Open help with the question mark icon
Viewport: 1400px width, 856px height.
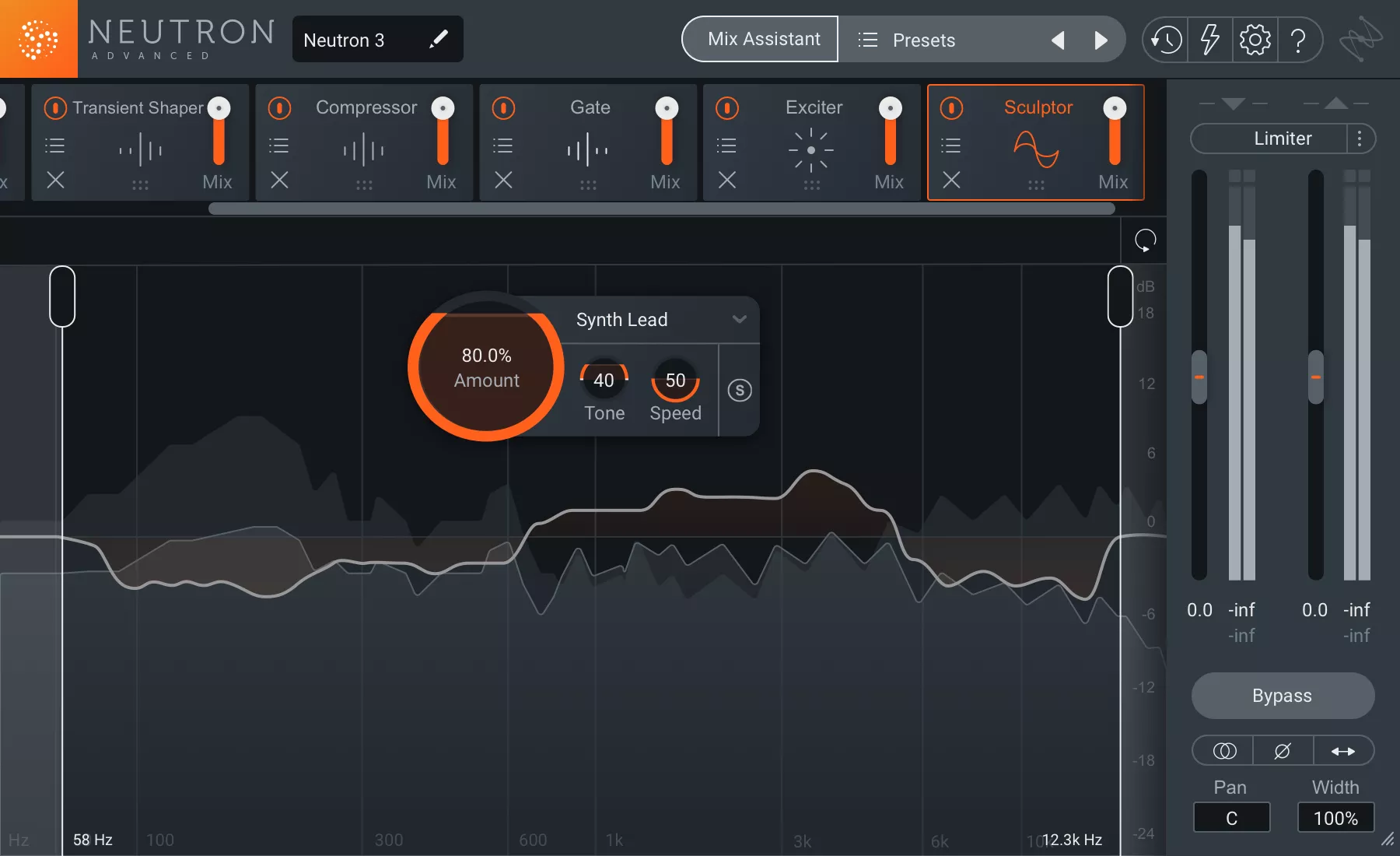(x=1300, y=40)
